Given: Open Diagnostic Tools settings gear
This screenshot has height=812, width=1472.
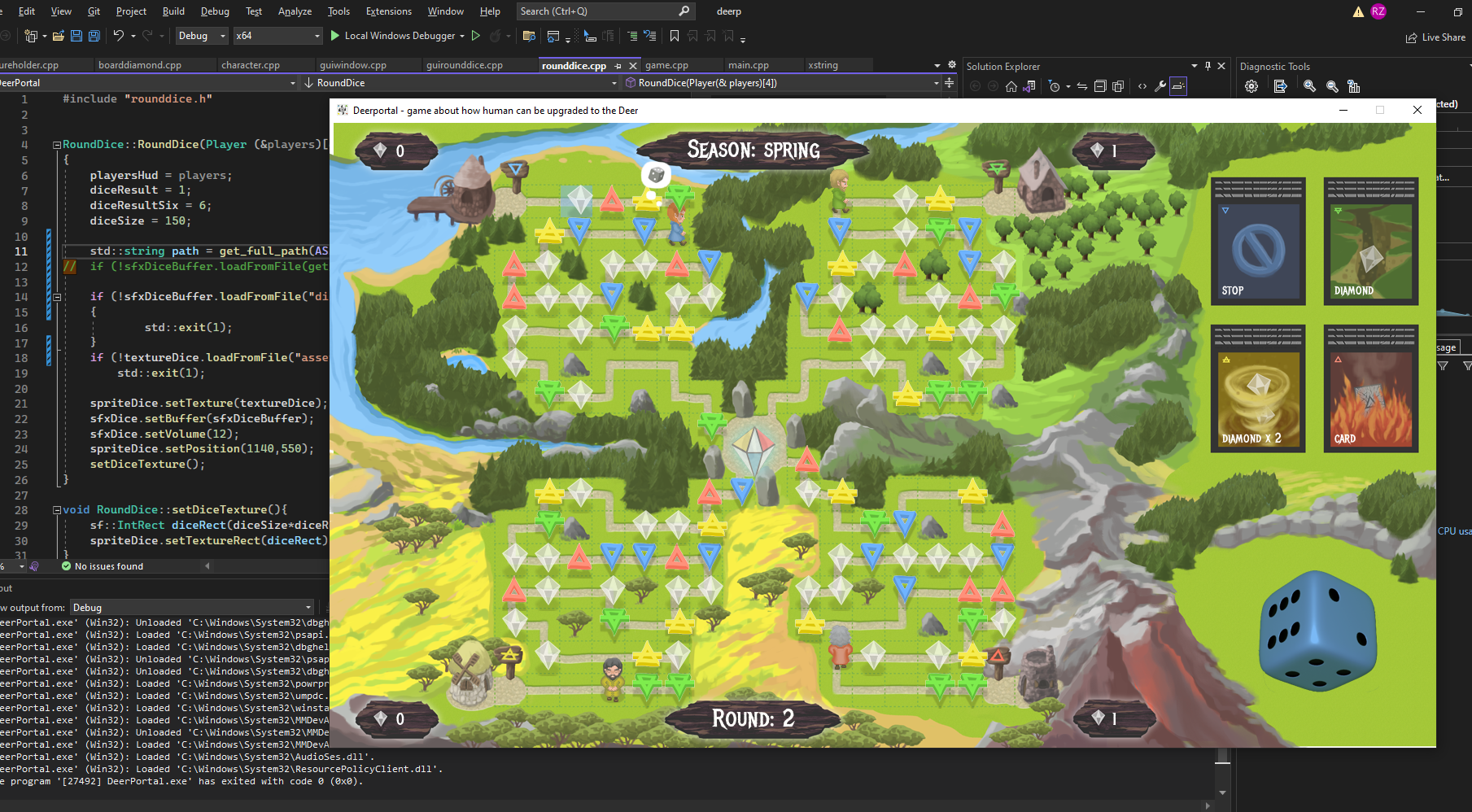Looking at the screenshot, I should (x=1251, y=86).
